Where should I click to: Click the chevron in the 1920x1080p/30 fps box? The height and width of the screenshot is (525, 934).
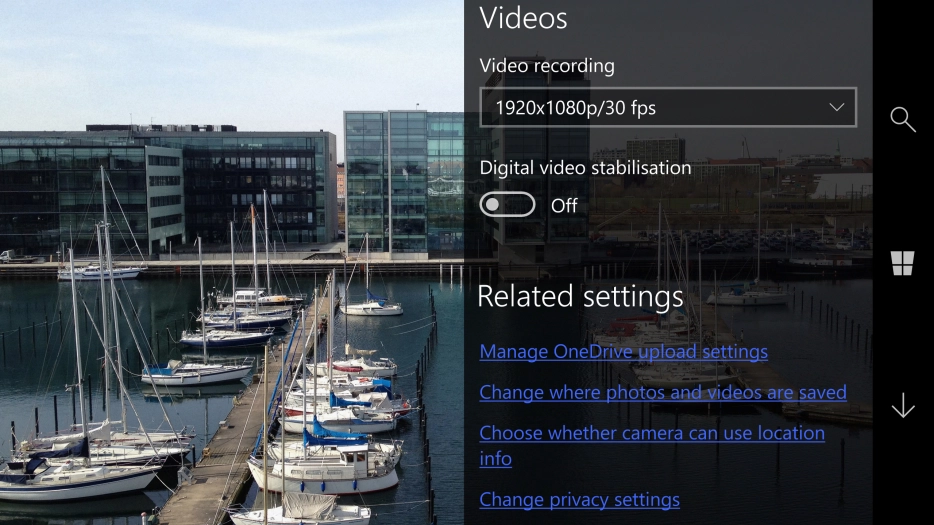pos(837,107)
